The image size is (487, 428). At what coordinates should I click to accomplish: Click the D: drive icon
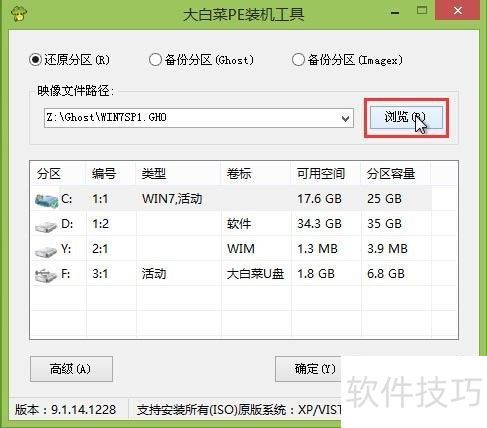[x=46, y=226]
